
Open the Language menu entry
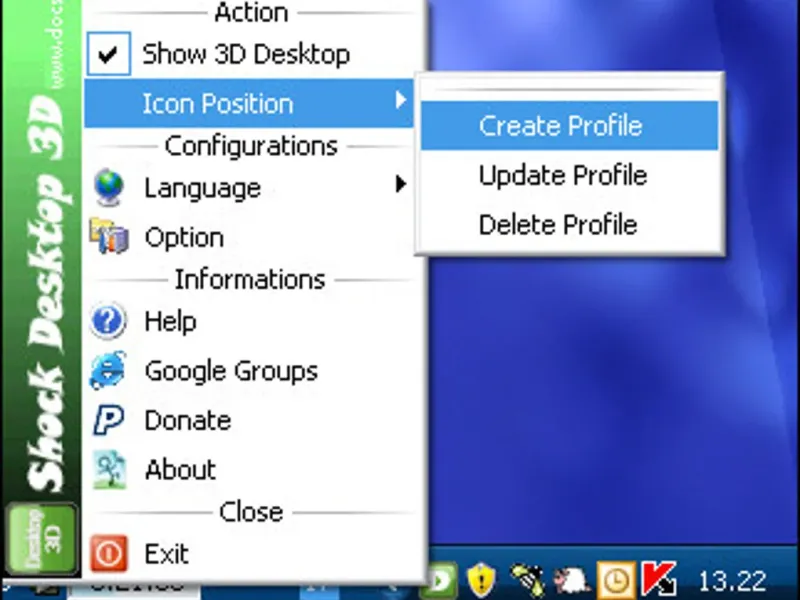tap(203, 188)
